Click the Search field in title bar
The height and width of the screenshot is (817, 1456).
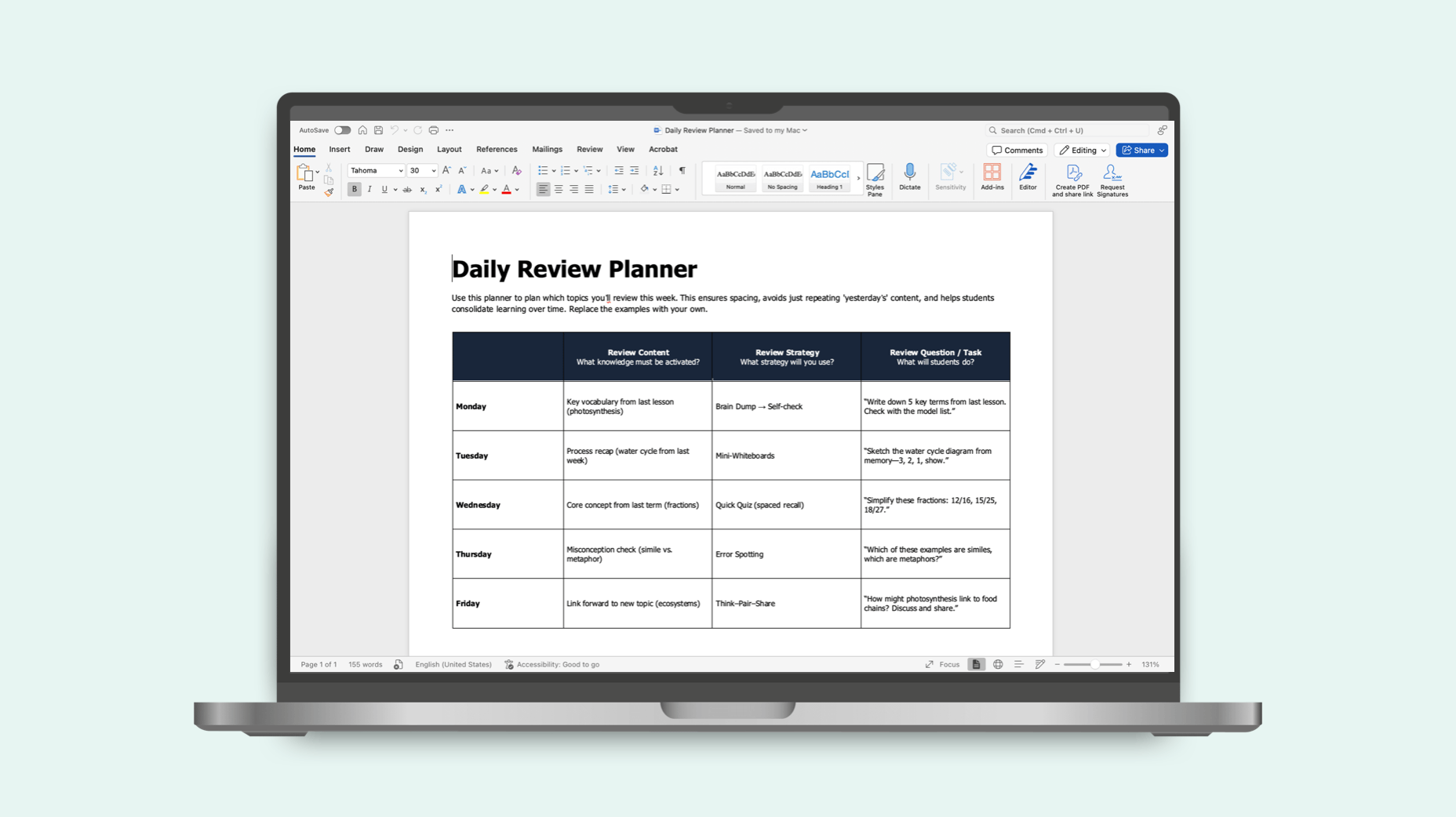tap(1068, 130)
